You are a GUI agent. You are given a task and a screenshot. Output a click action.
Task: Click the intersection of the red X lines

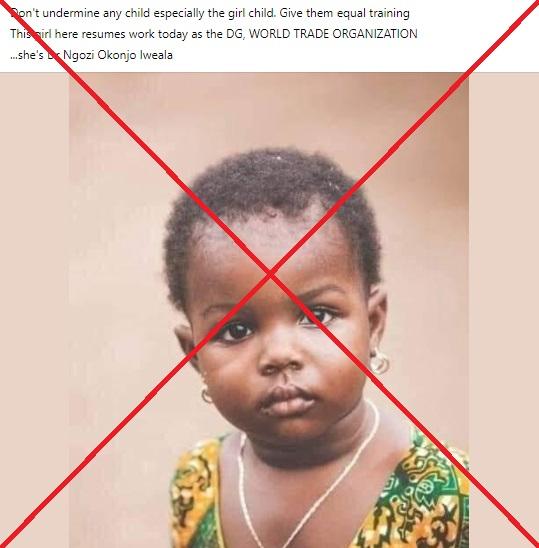270,274
